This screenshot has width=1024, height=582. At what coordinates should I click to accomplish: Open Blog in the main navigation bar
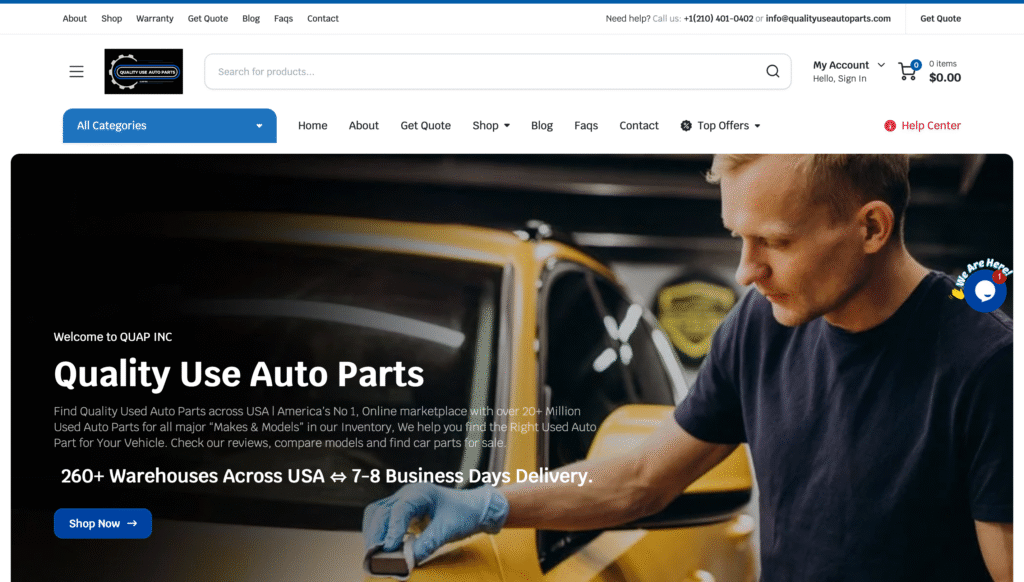coord(542,125)
